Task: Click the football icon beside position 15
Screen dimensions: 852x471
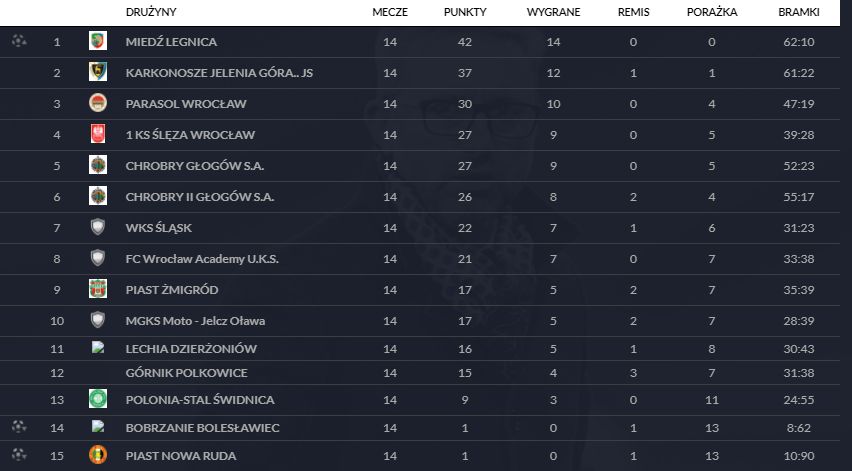Action: coord(19,454)
